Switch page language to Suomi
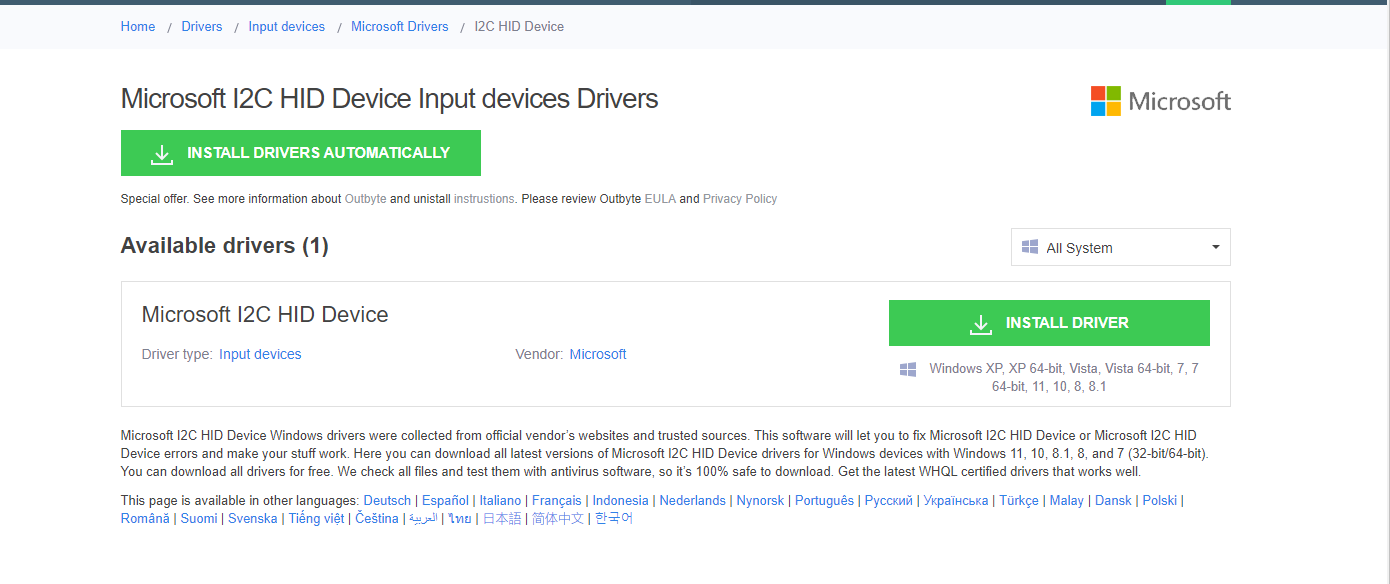Image resolution: width=1390 pixels, height=584 pixels. 199,518
